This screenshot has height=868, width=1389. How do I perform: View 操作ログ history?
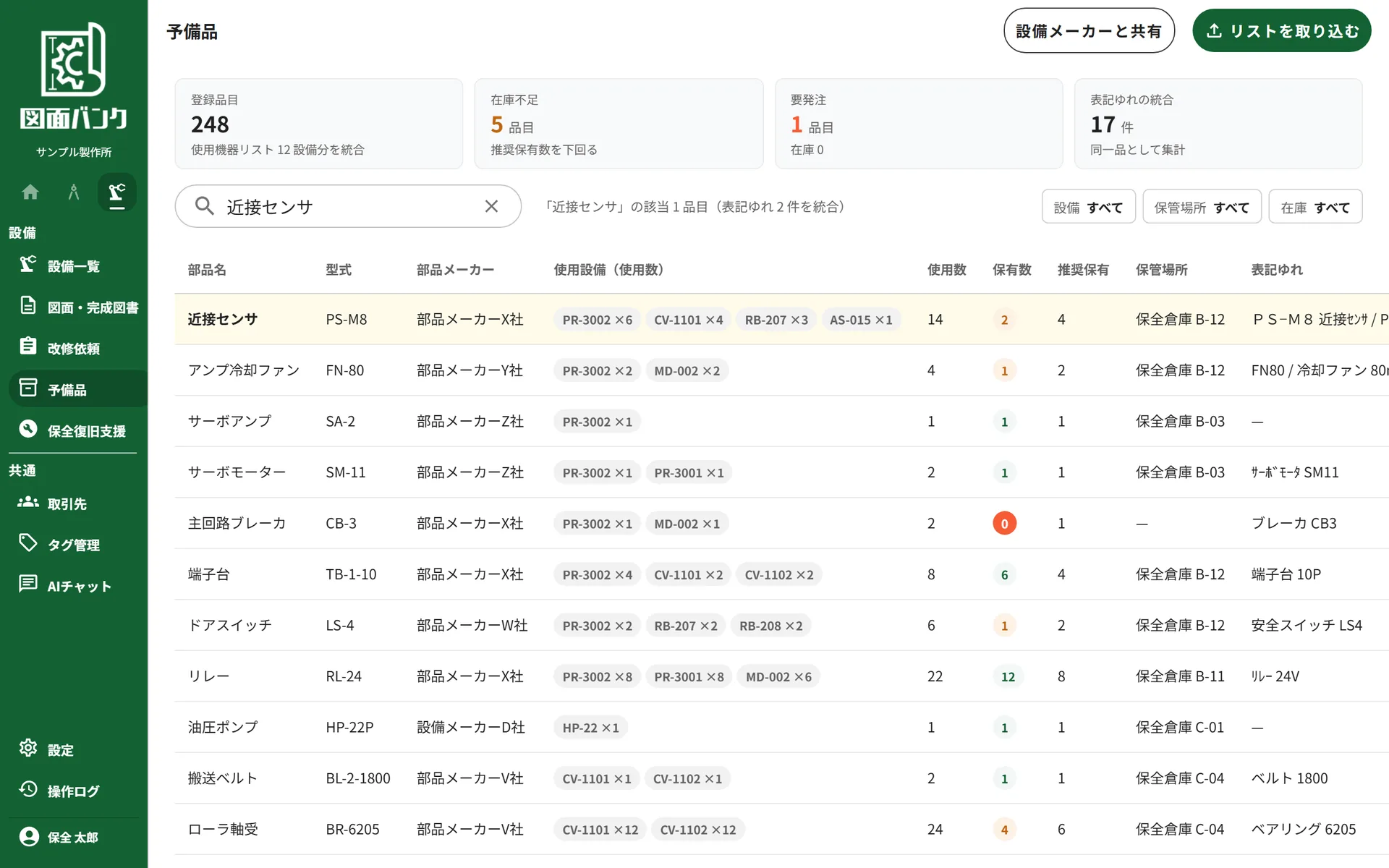coord(74,791)
